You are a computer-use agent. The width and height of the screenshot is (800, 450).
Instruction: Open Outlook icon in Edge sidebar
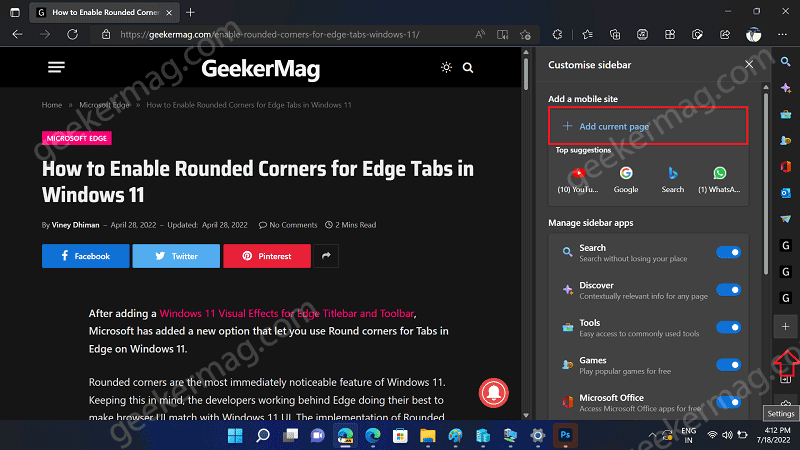tap(786, 193)
